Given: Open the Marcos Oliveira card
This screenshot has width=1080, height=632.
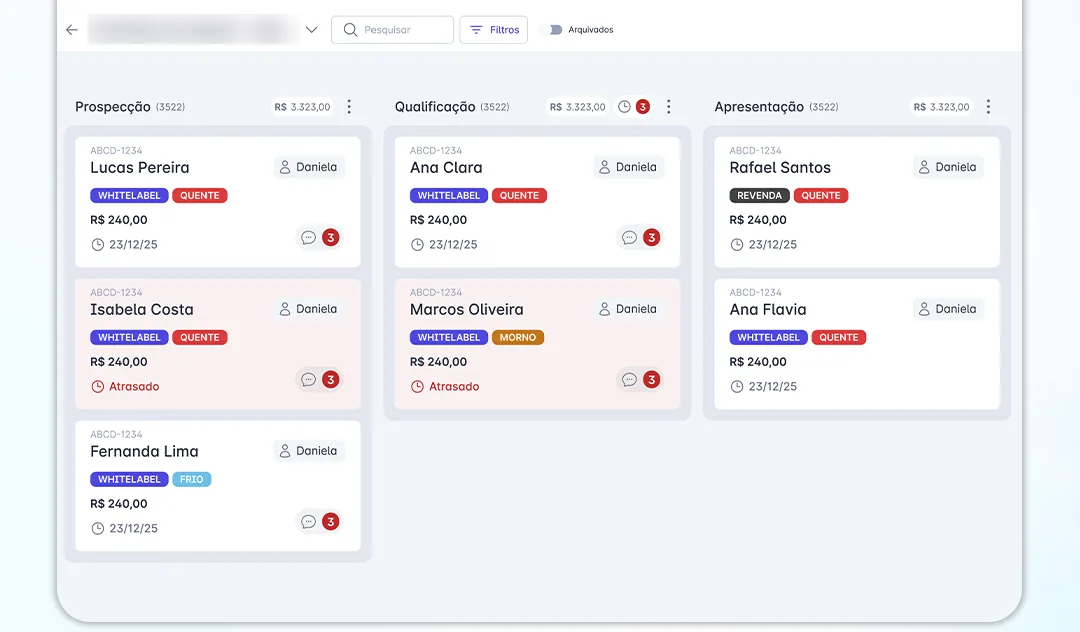Looking at the screenshot, I should (x=537, y=344).
